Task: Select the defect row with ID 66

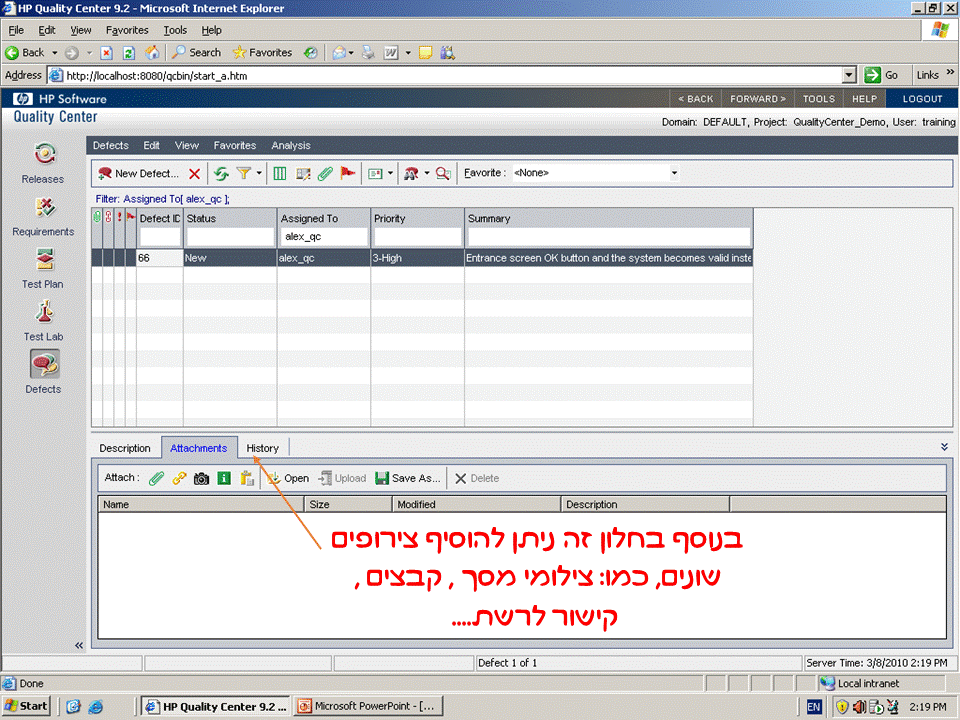Action: coord(422,258)
